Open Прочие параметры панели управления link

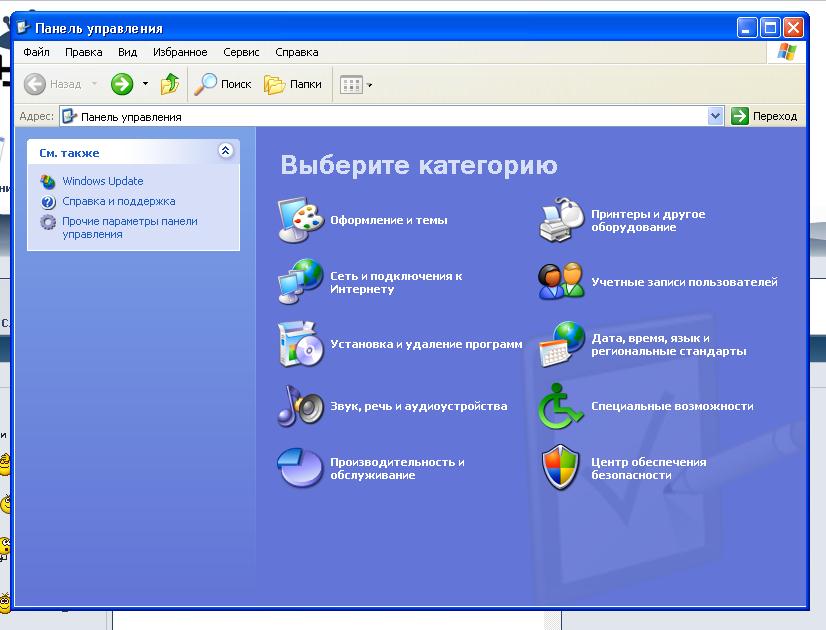pyautogui.click(x=130, y=228)
